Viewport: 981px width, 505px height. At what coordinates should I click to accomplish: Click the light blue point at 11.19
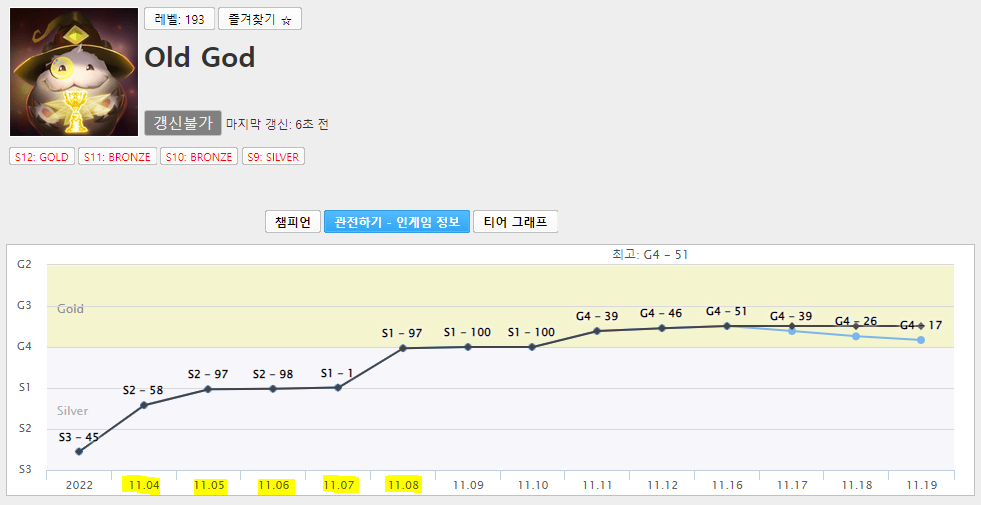(x=921, y=341)
